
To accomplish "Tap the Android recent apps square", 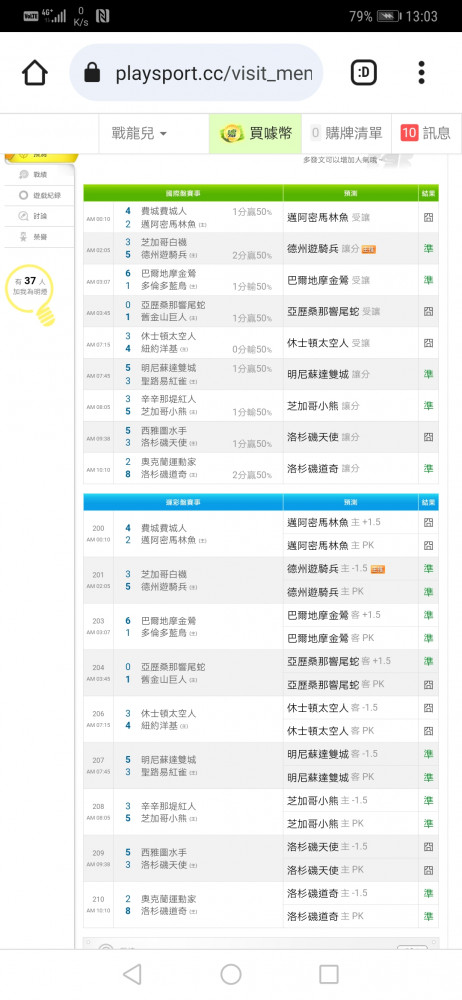I will (x=329, y=974).
